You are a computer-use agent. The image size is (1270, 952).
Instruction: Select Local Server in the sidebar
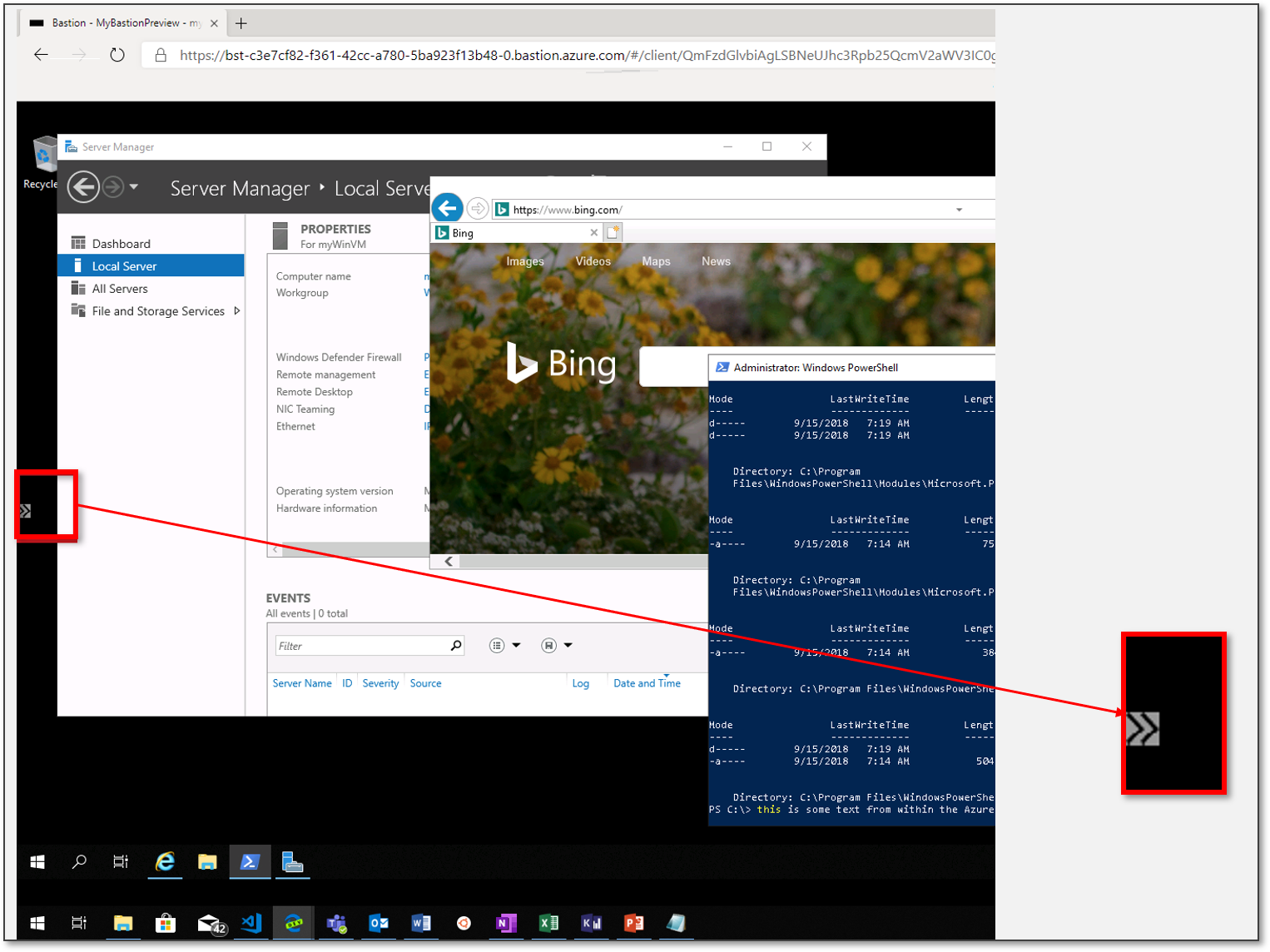click(x=151, y=266)
